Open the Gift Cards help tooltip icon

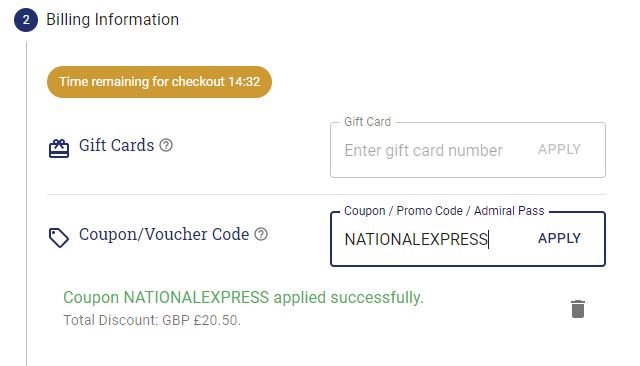pyautogui.click(x=166, y=145)
